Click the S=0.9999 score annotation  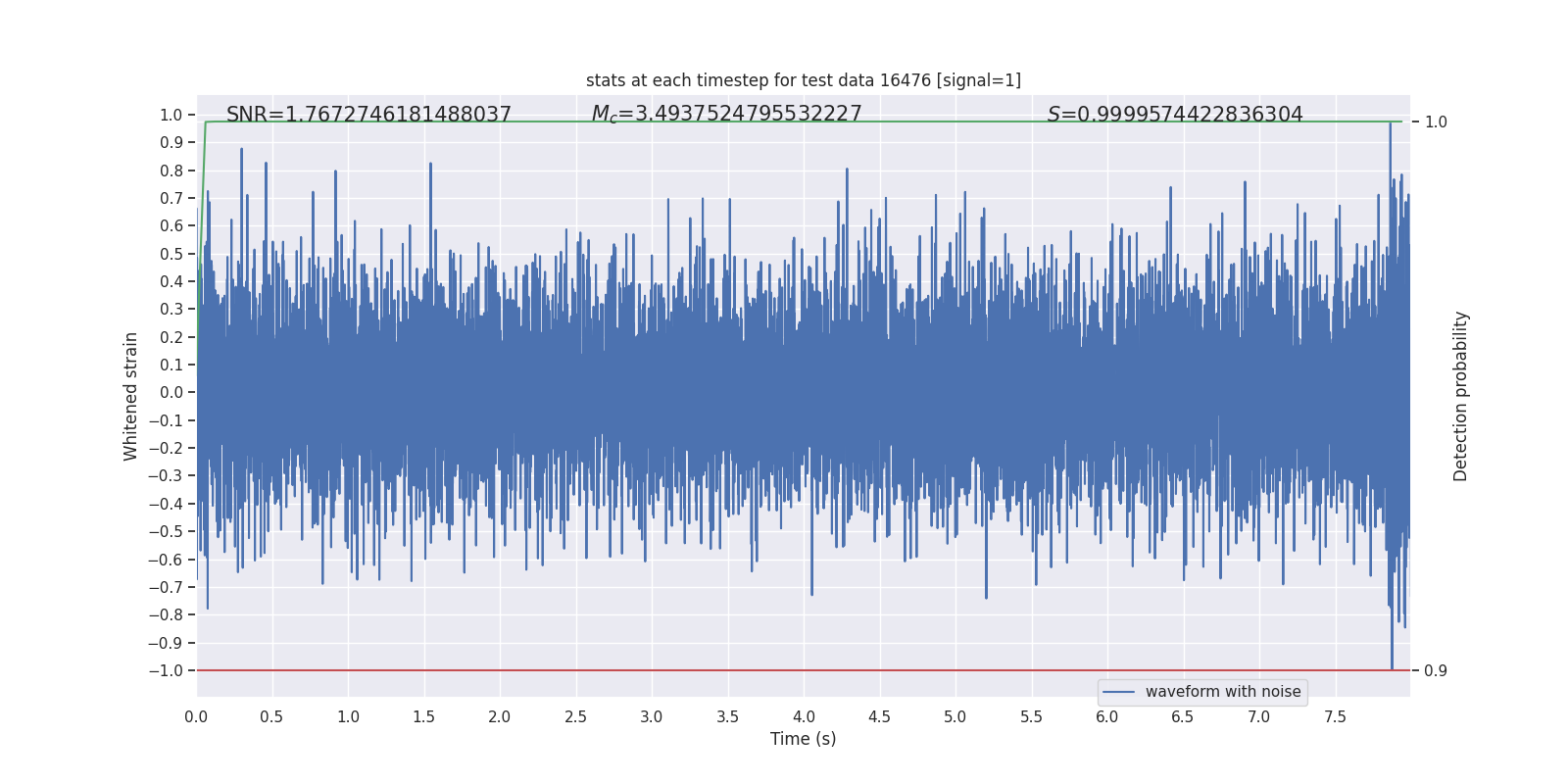point(1175,115)
